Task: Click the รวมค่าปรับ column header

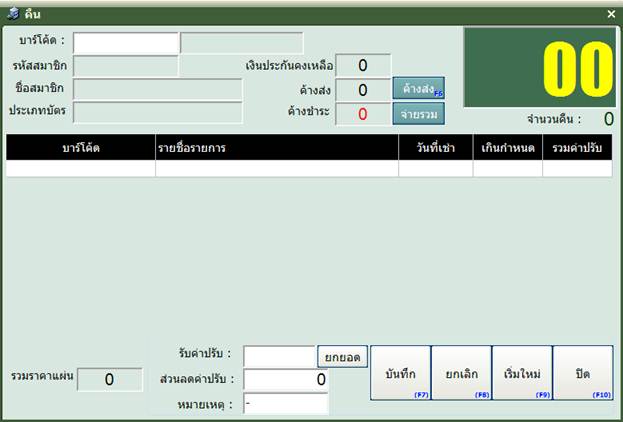Action: tap(577, 148)
